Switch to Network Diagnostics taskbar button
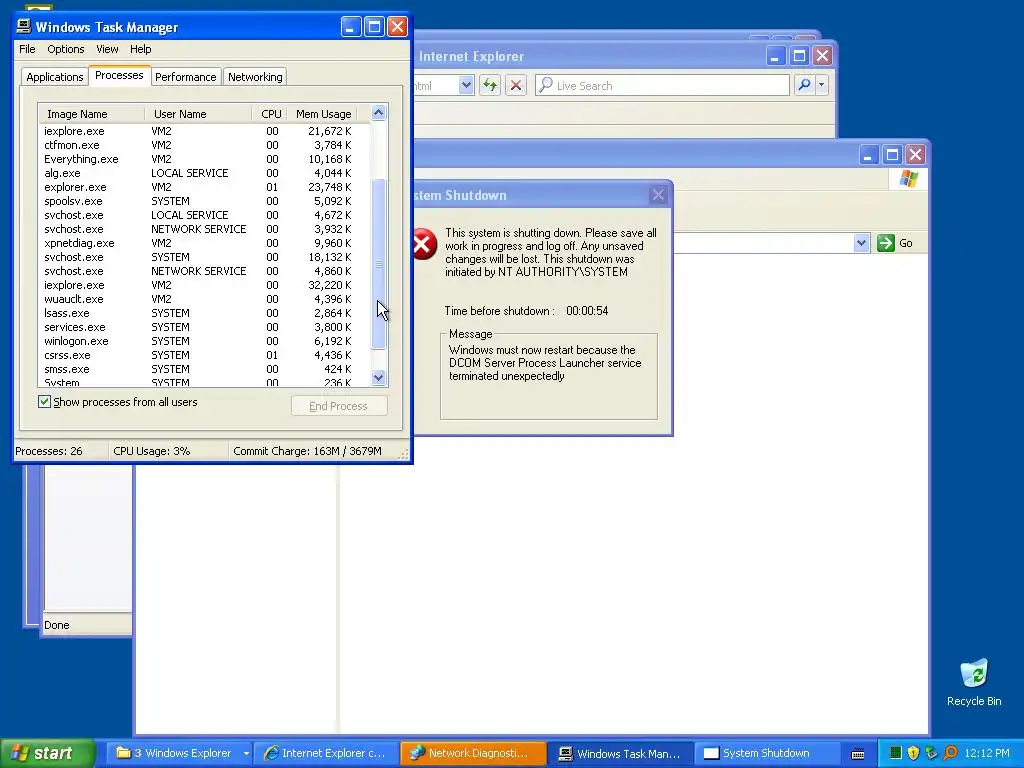The width and height of the screenshot is (1024, 768). click(x=473, y=754)
